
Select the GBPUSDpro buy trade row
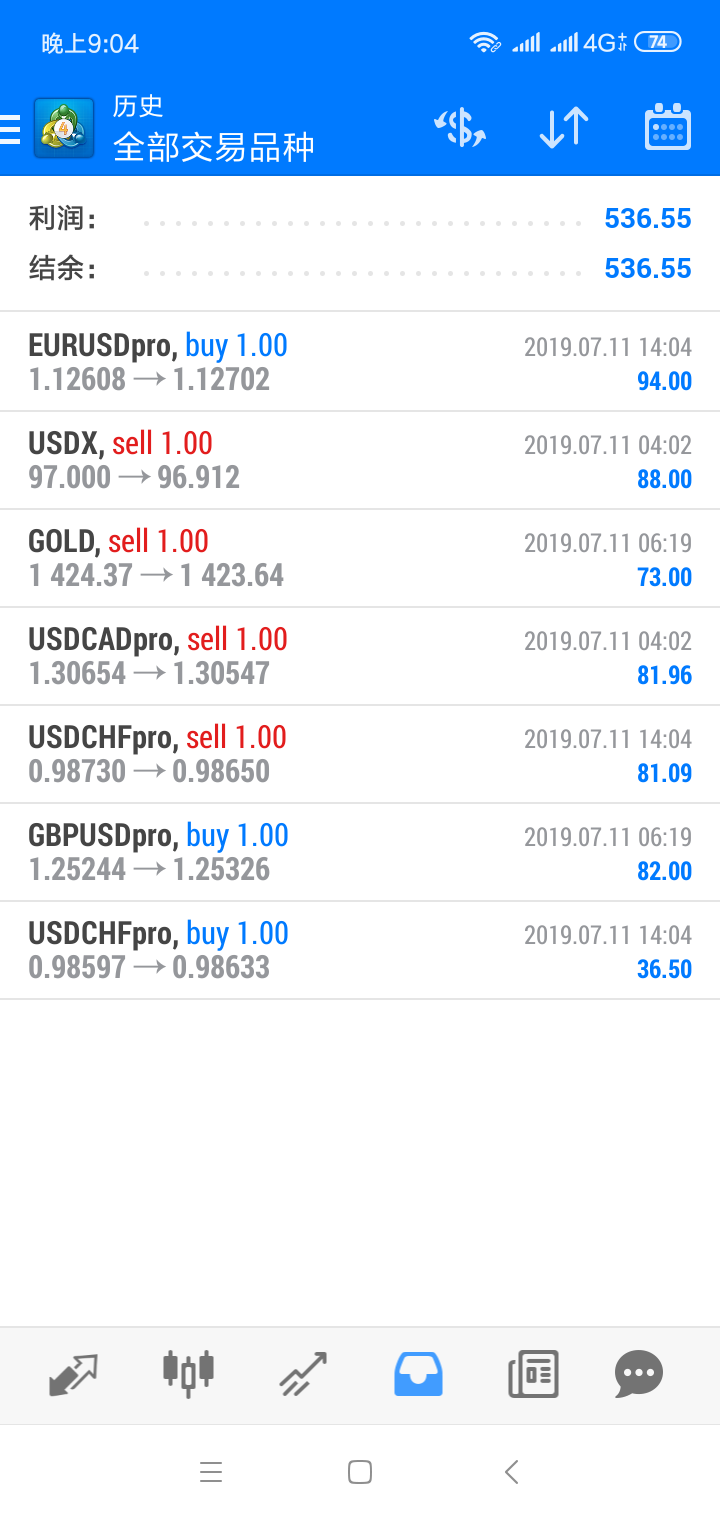[x=360, y=852]
